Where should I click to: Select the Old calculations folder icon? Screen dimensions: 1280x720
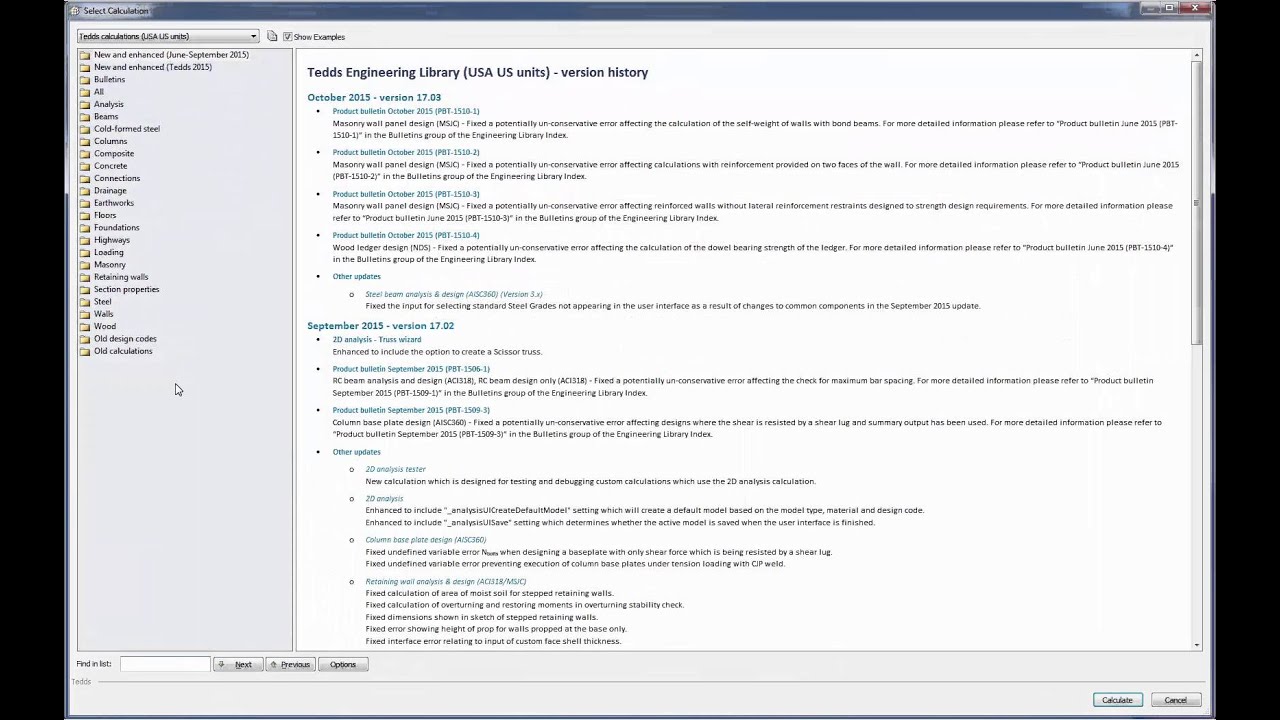(85, 351)
